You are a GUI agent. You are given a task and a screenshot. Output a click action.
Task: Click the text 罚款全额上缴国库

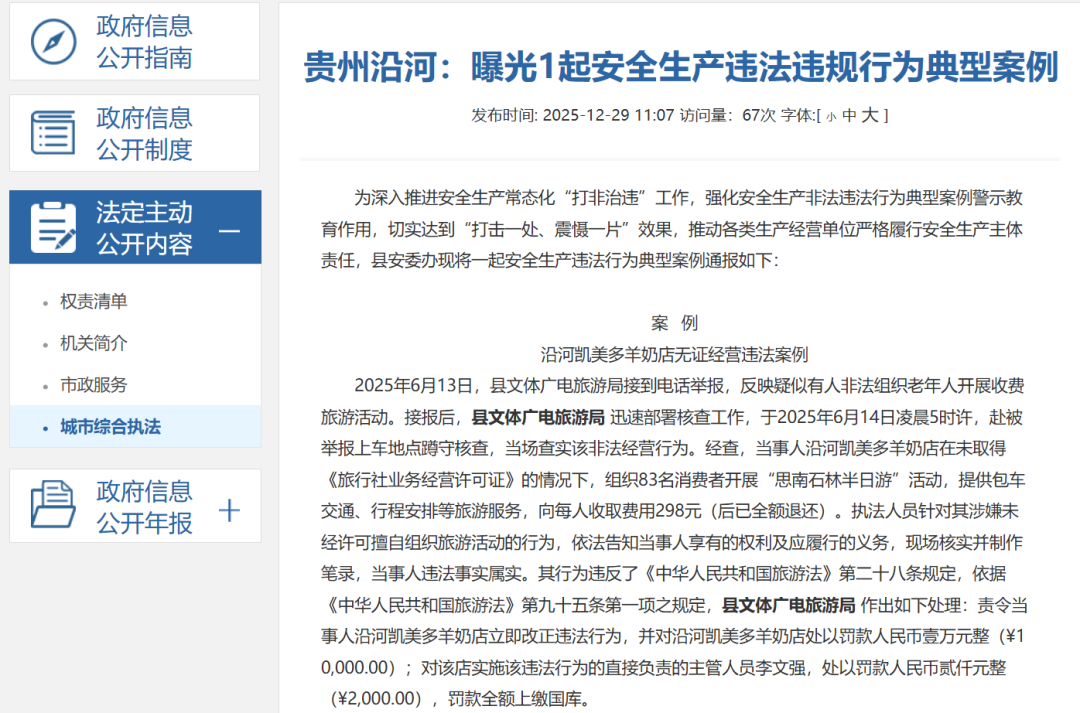click(514, 699)
